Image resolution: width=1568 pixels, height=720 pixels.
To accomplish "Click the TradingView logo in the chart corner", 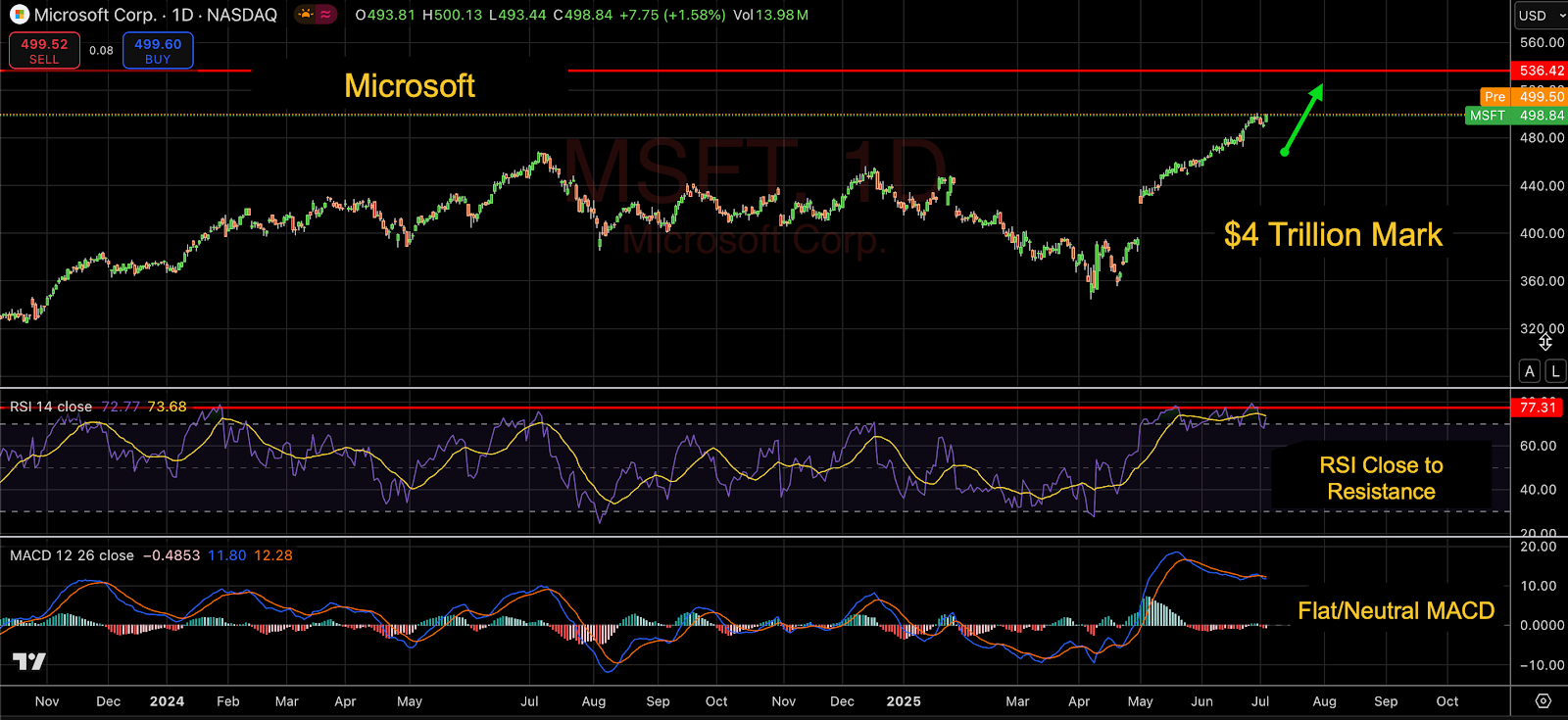I will (29, 662).
